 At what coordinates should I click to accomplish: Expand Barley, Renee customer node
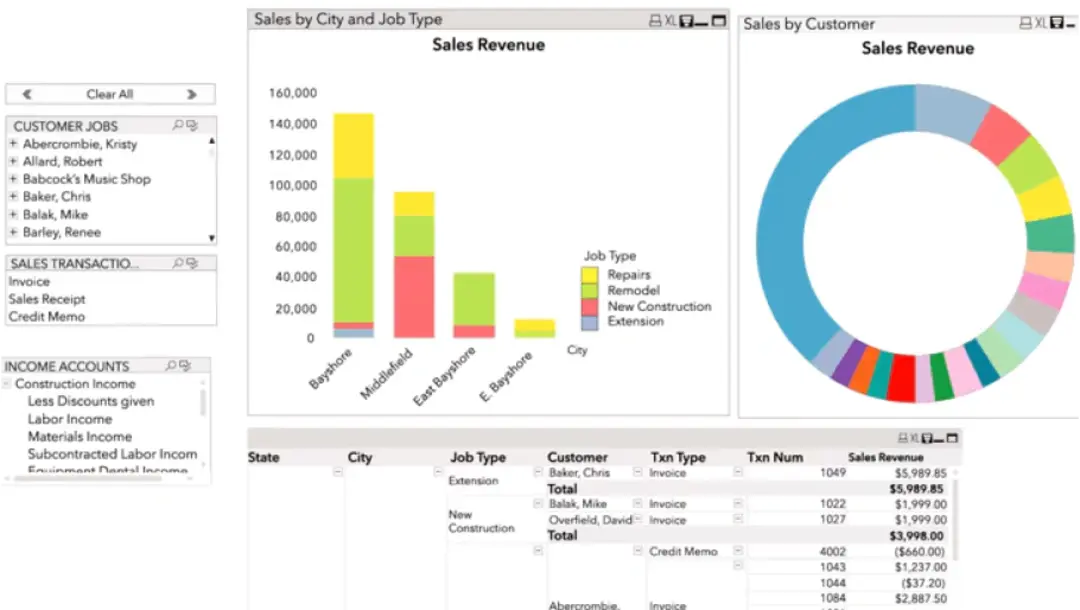(x=13, y=232)
